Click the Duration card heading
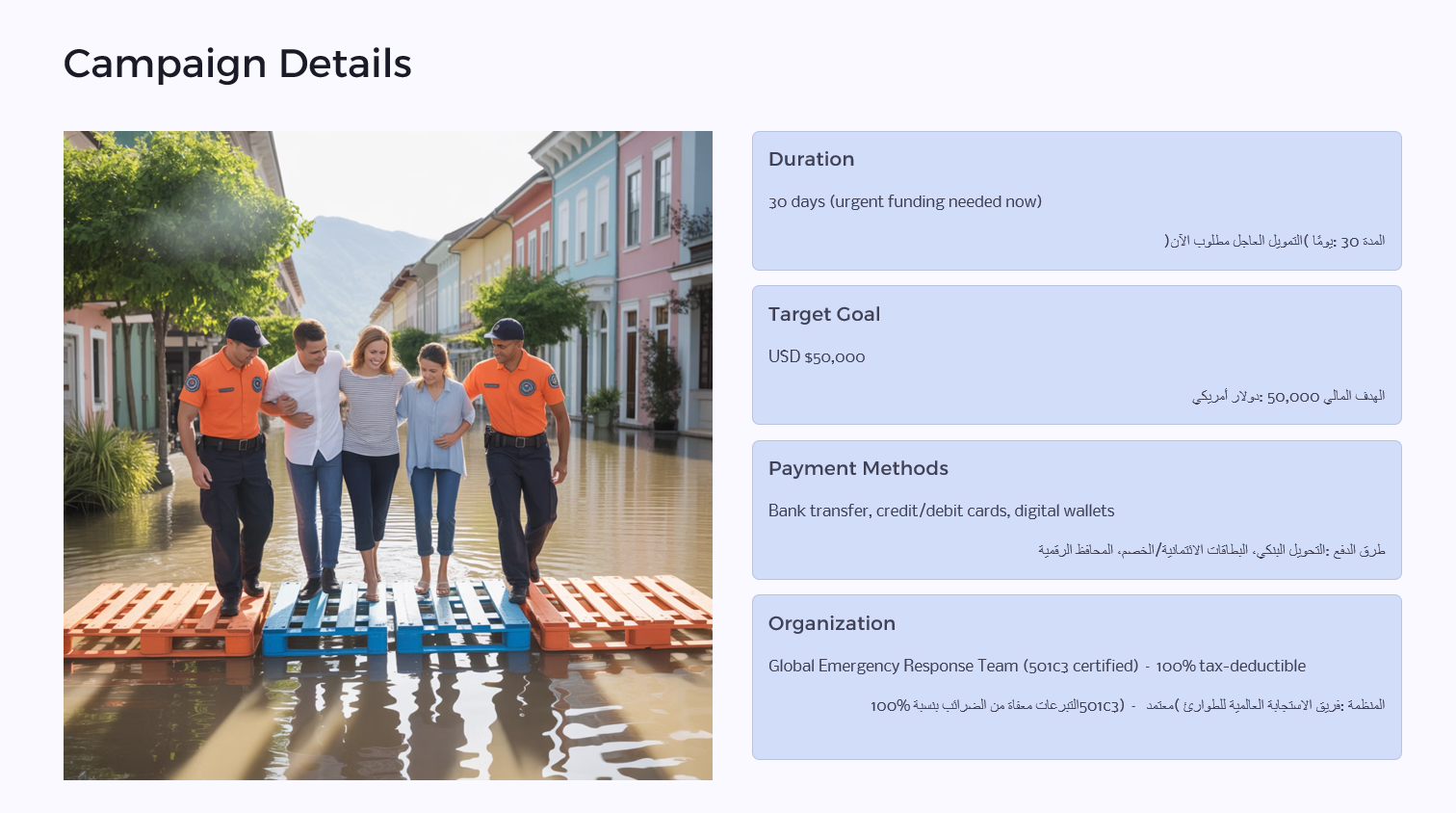Viewport: 1456px width, 813px height. click(811, 159)
